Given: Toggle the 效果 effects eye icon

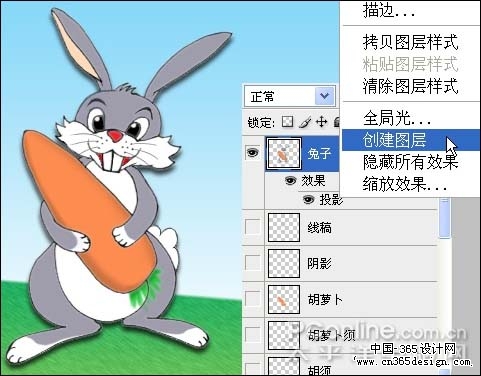Looking at the screenshot, I should tap(290, 181).
